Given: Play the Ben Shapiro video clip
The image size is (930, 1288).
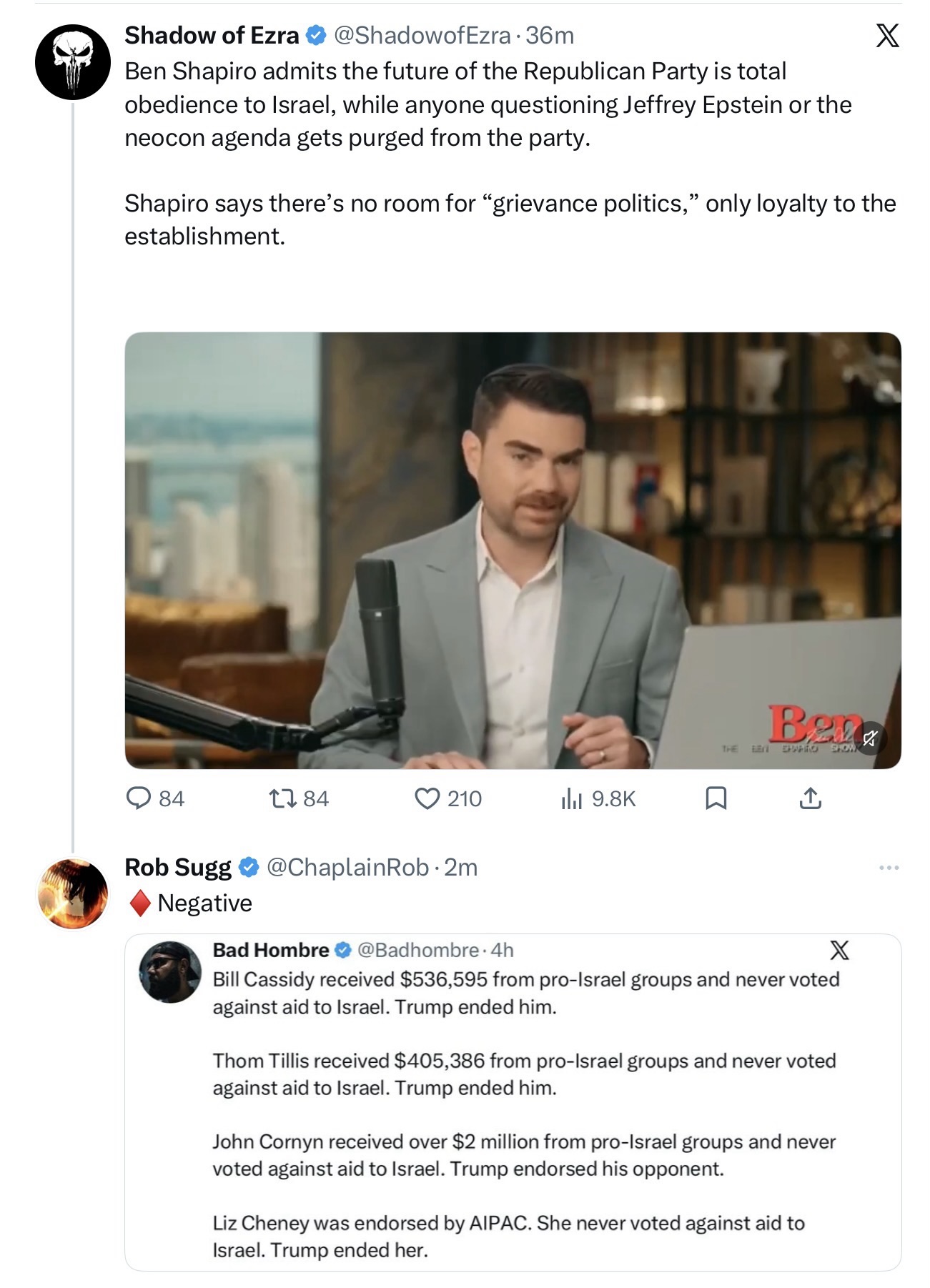Looking at the screenshot, I should [513, 550].
